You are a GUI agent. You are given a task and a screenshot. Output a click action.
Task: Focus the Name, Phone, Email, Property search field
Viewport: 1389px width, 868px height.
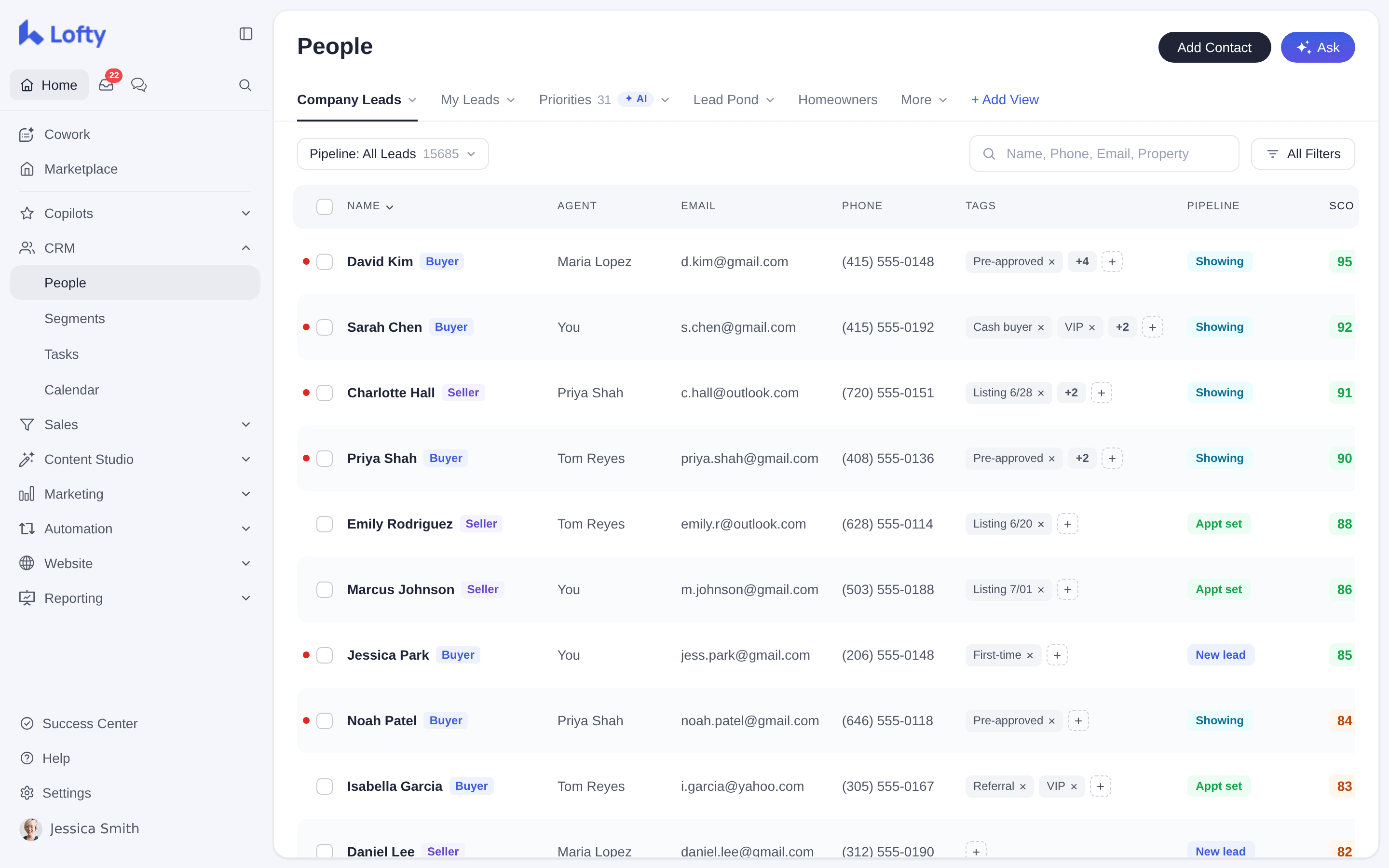[x=1104, y=154]
